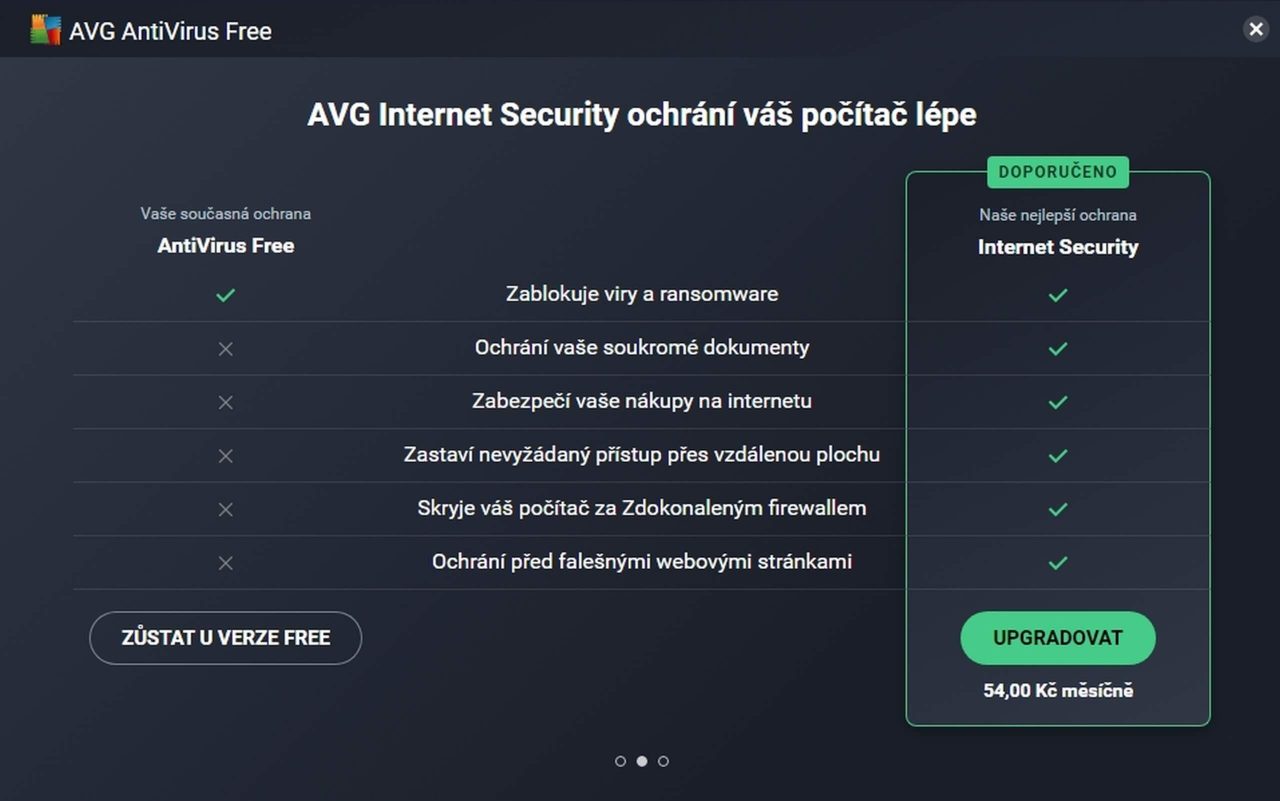Viewport: 1280px width, 801px height.
Task: Click the UPGRADOVAT button
Action: click(1058, 638)
